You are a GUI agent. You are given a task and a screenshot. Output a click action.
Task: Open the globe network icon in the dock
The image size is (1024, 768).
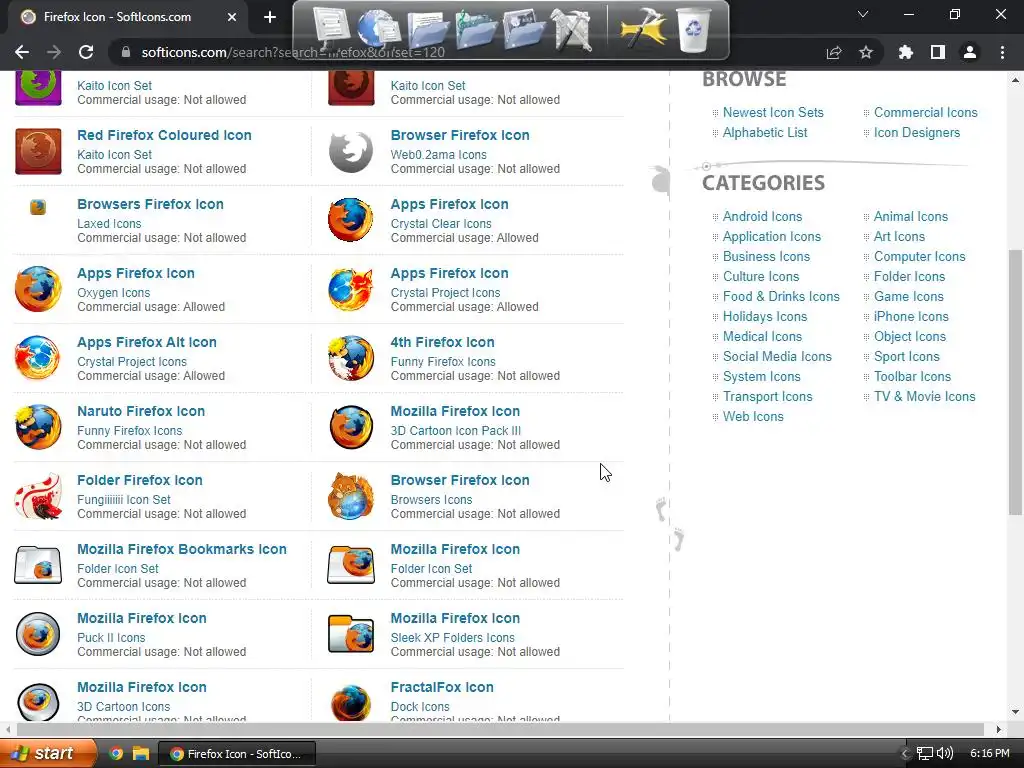(379, 29)
